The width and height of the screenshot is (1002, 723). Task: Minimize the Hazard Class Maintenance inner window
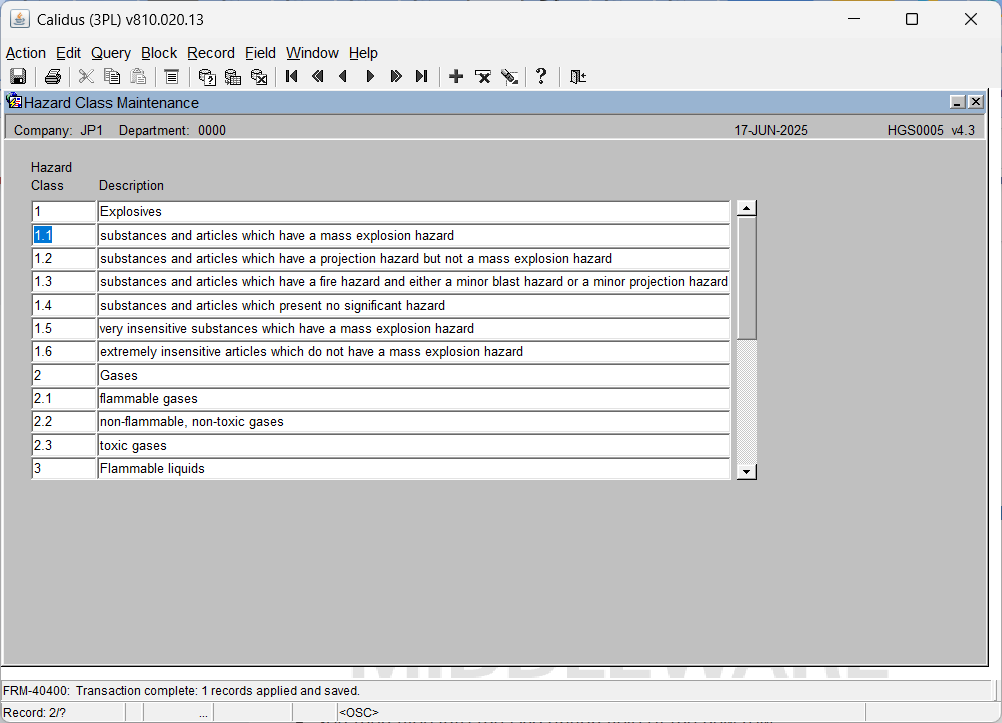coord(957,102)
